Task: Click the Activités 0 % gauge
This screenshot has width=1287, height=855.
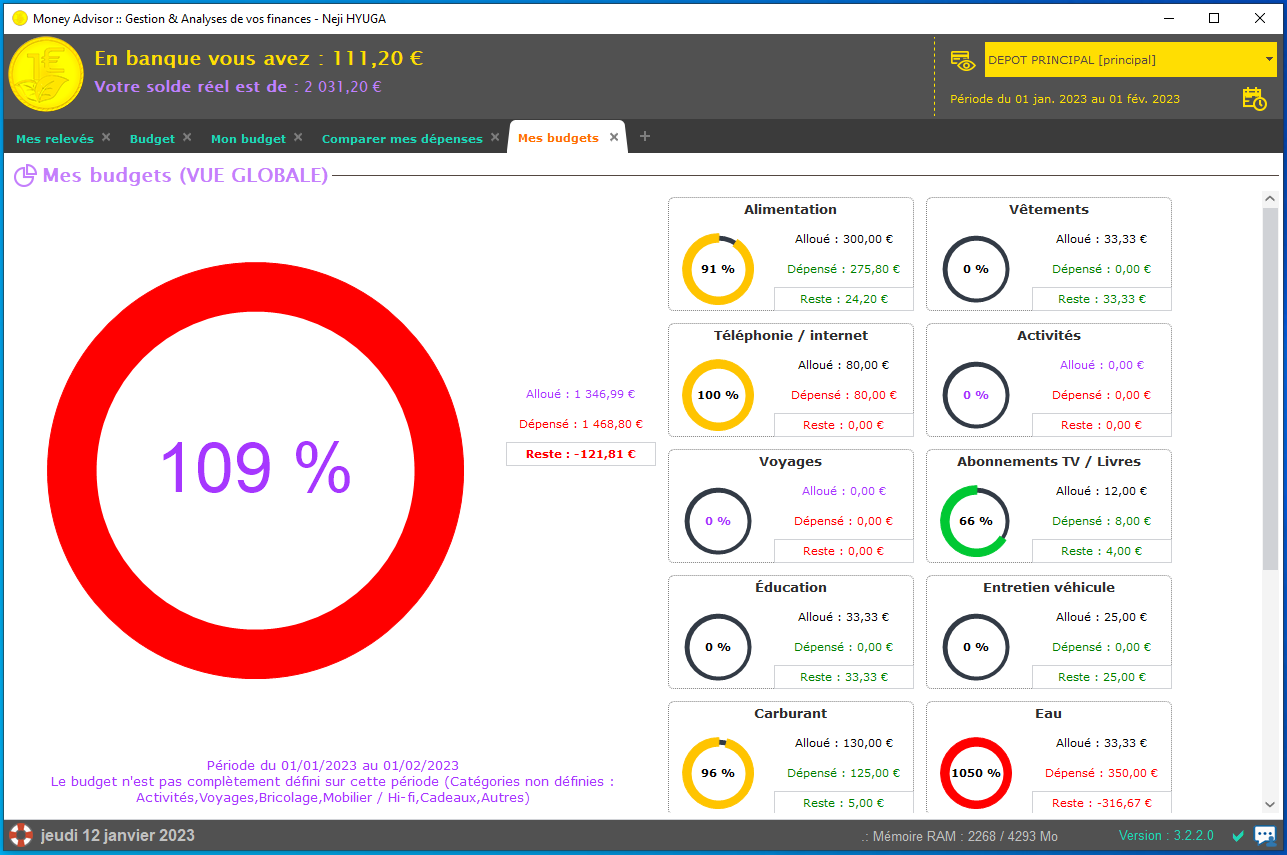Action: 975,395
